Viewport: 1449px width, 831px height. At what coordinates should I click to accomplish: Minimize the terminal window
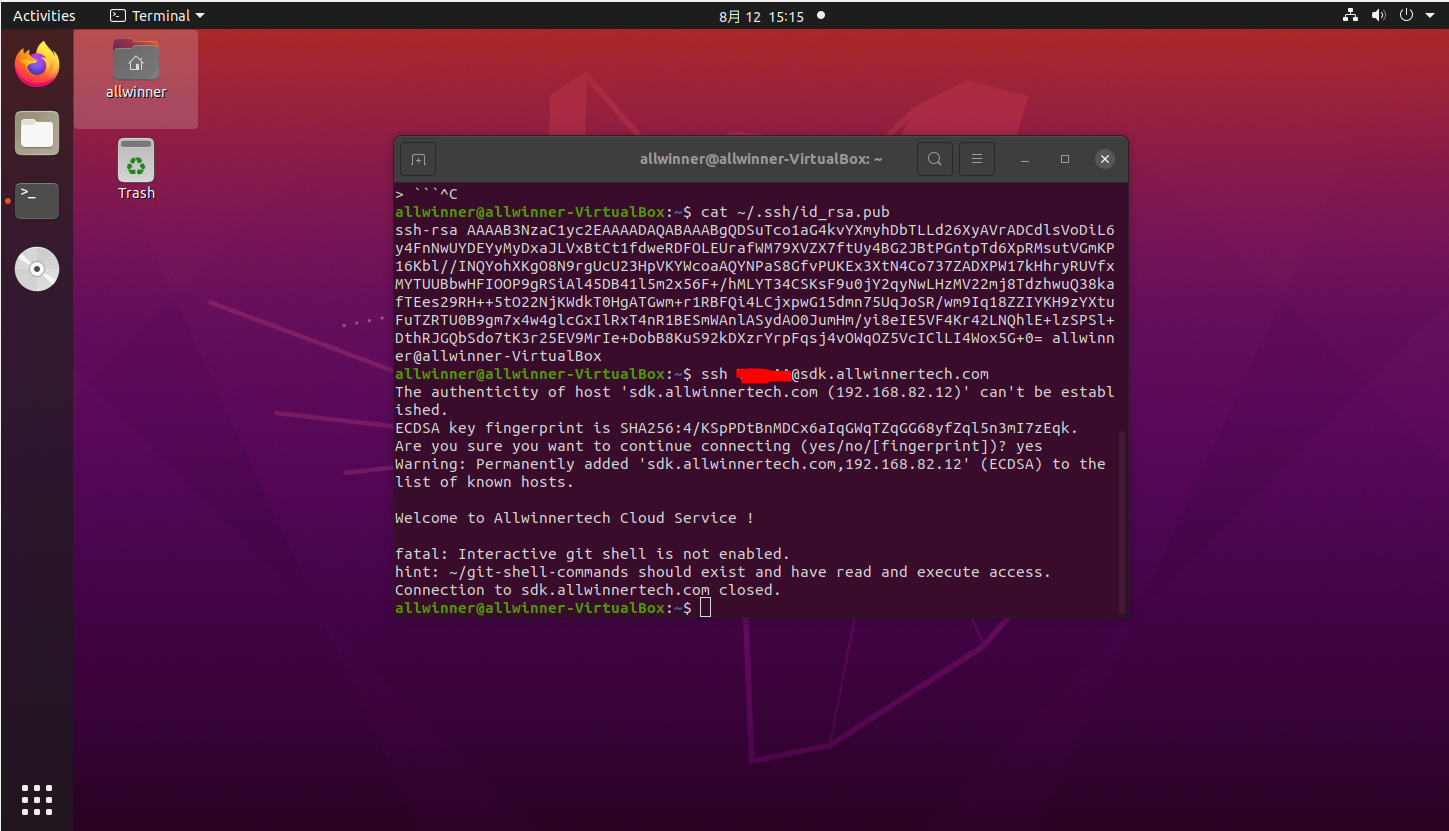pos(1026,159)
